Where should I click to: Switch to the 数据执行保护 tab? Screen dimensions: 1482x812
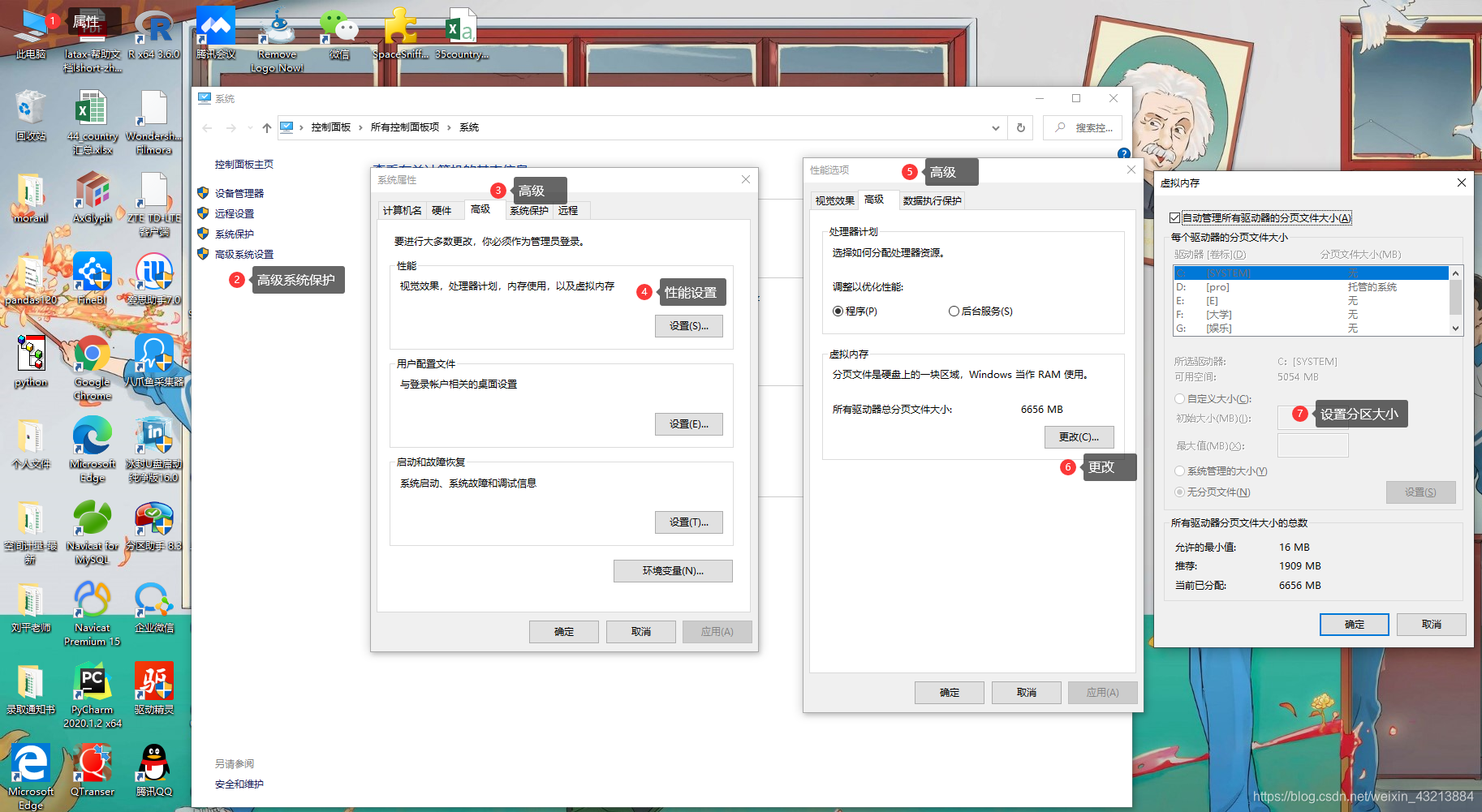933,201
